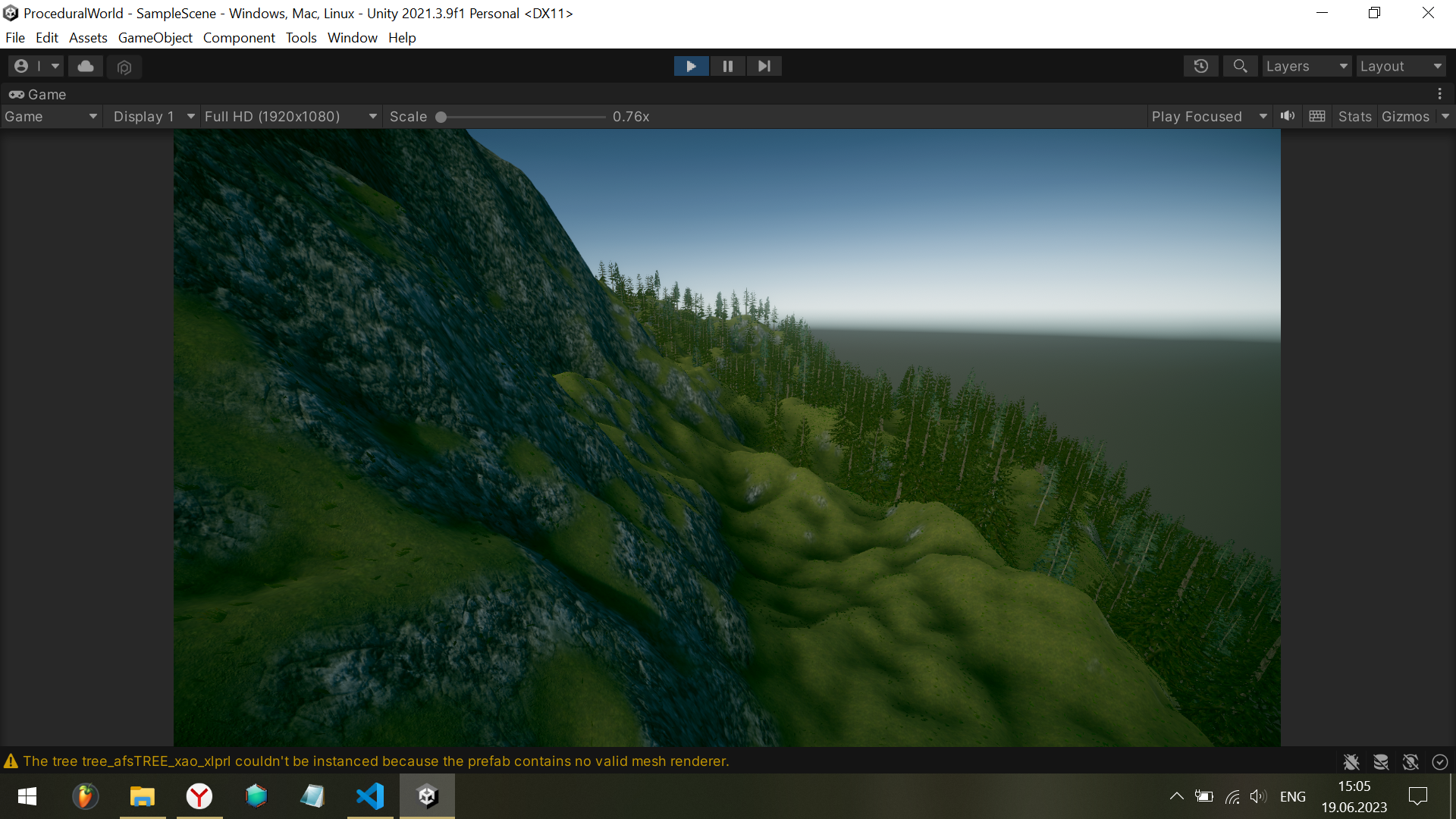The width and height of the screenshot is (1456, 819).
Task: Toggle Play mode off
Action: pyautogui.click(x=691, y=67)
